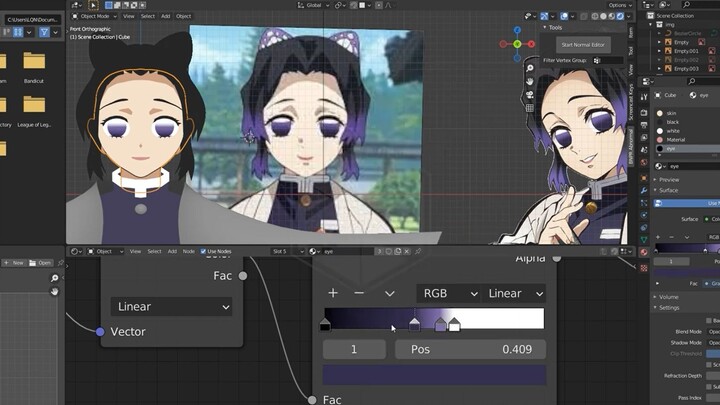Toggle Empty.001 restrict icon in outliner

pyautogui.click(x=711, y=51)
